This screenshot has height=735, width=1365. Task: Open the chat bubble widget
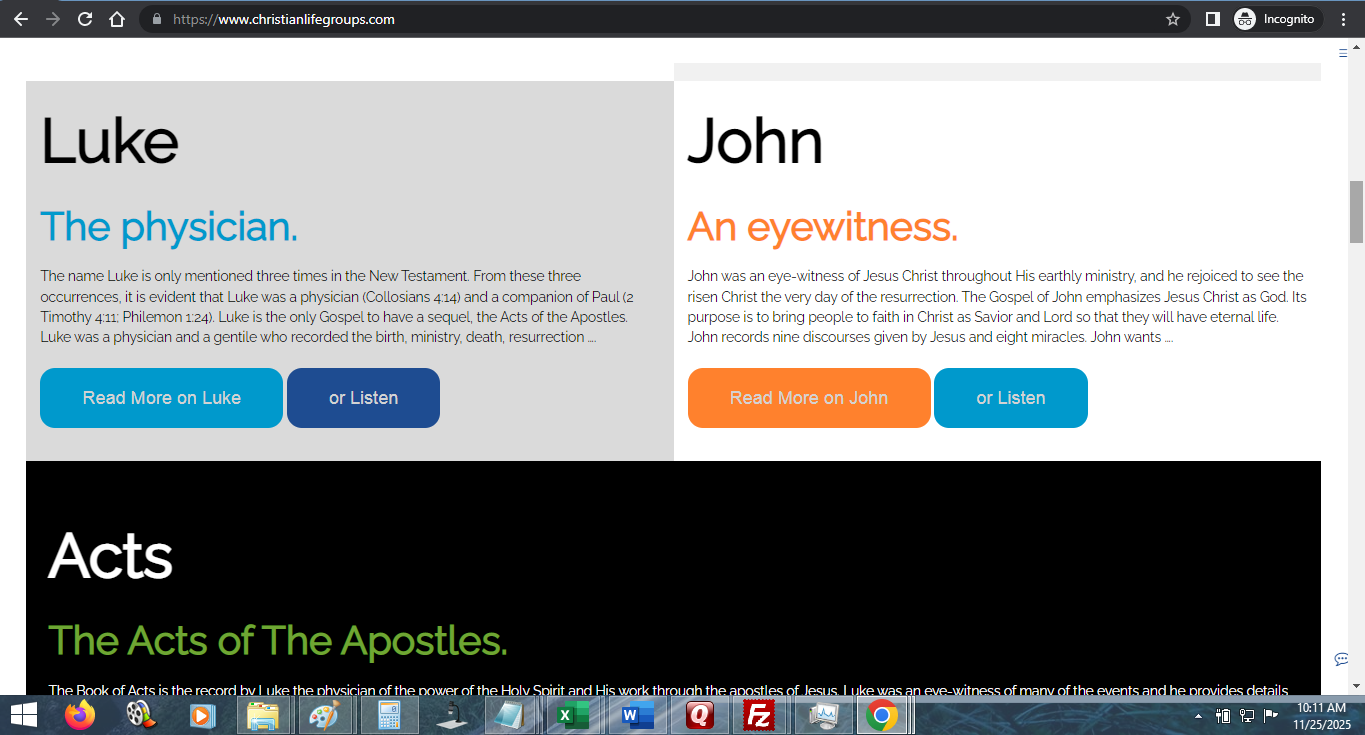pos(1341,659)
